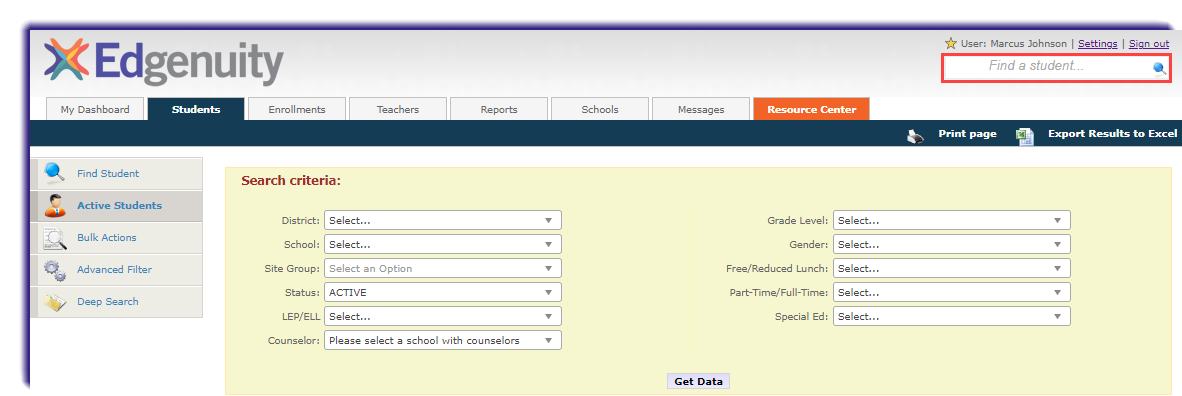Click the Settings link
Viewport: 1182px width, 396px height.
(x=1098, y=44)
